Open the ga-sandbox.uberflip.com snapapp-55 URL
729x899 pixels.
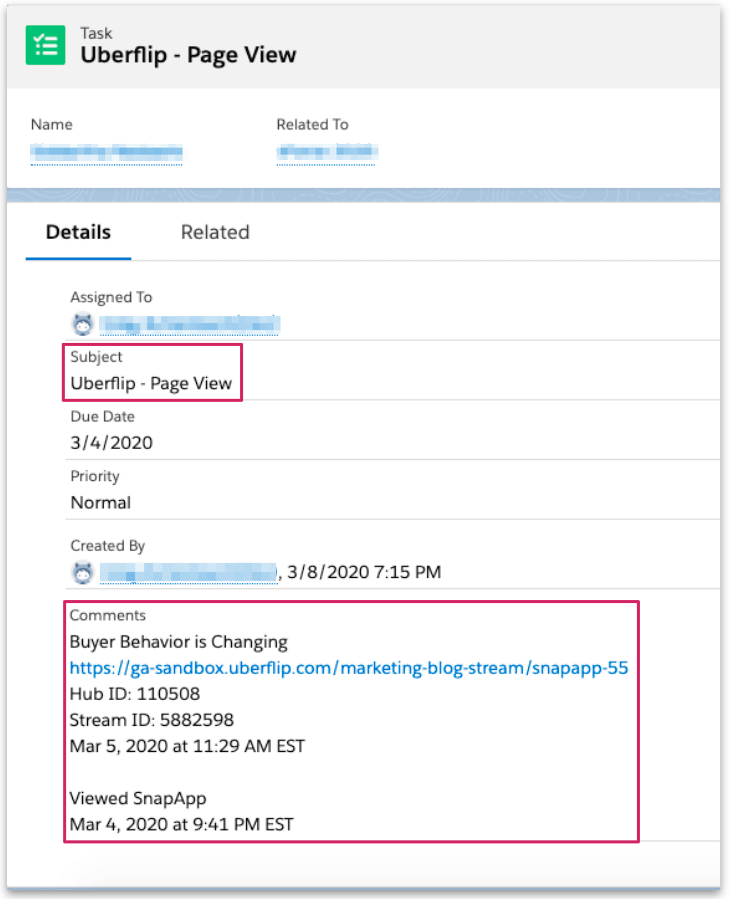click(x=349, y=668)
